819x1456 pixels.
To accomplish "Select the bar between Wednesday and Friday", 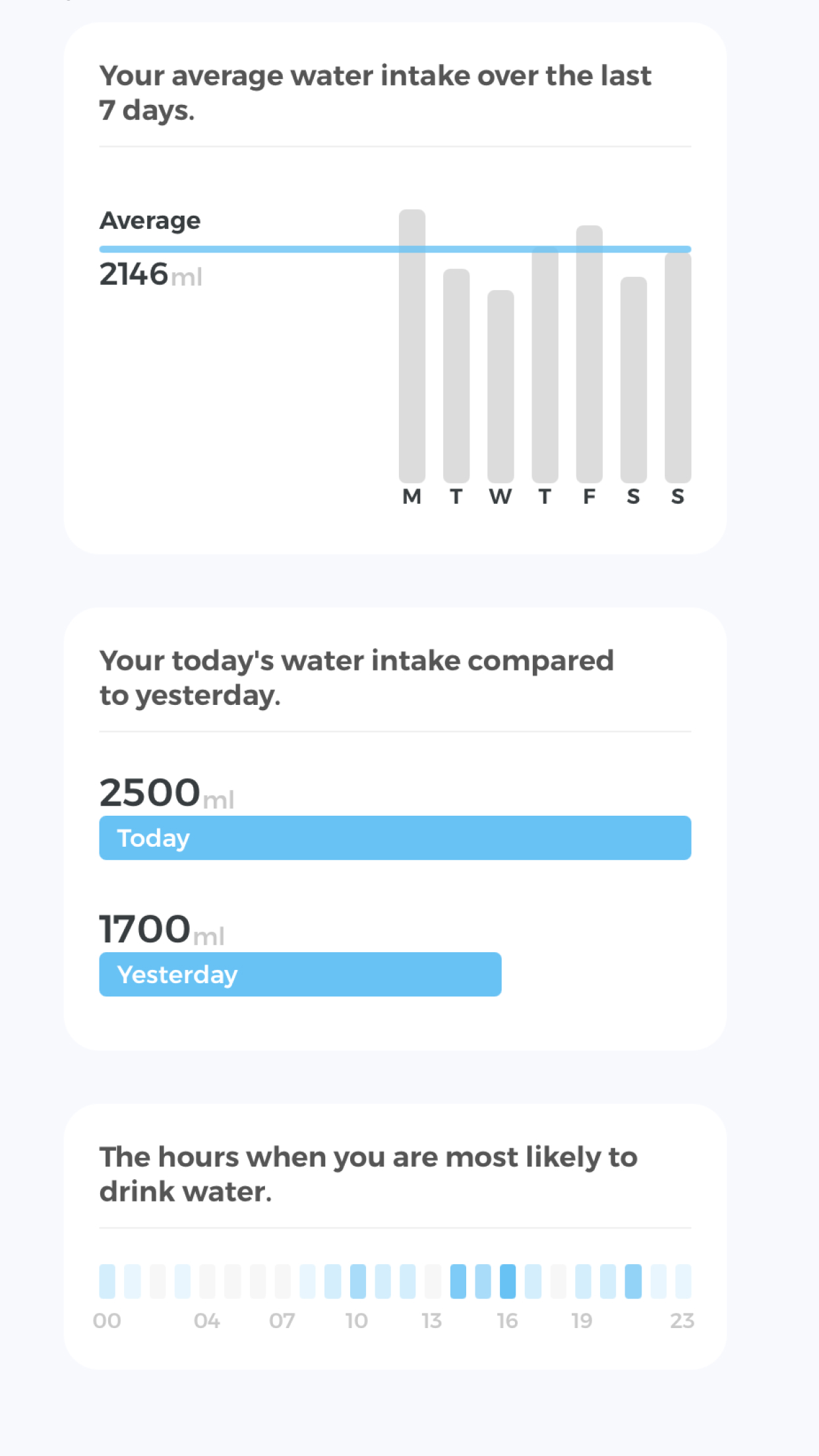I will tap(545, 365).
